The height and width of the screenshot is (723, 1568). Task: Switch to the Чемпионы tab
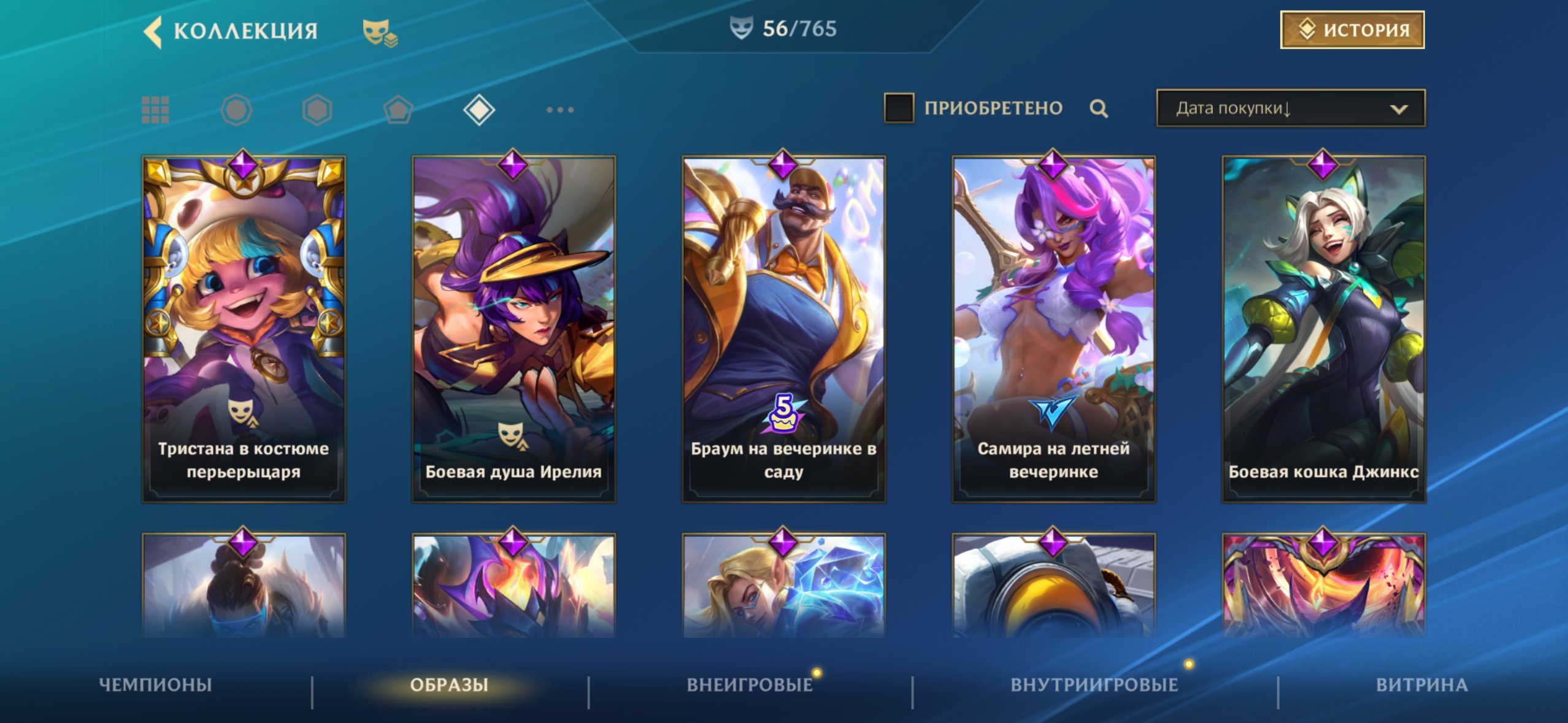point(155,684)
